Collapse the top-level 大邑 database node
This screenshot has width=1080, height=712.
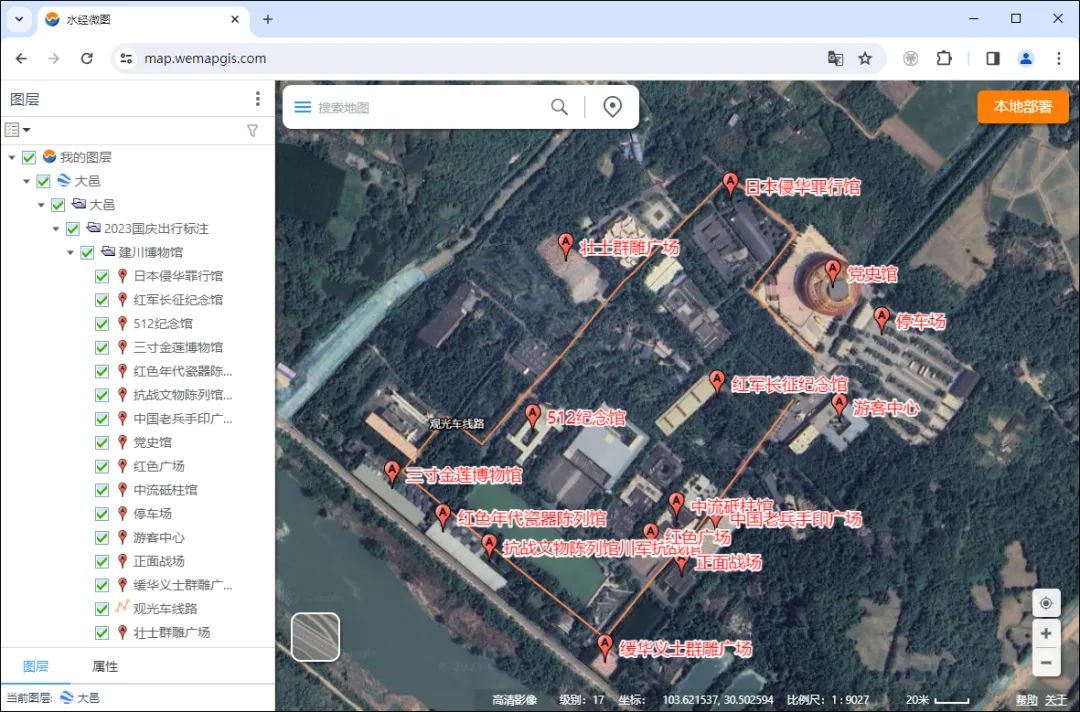pyautogui.click(x=26, y=181)
